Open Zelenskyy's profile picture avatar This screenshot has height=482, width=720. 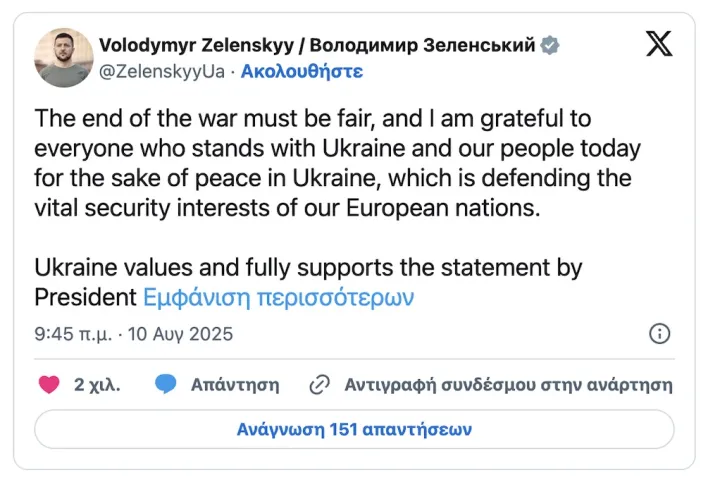click(64, 57)
